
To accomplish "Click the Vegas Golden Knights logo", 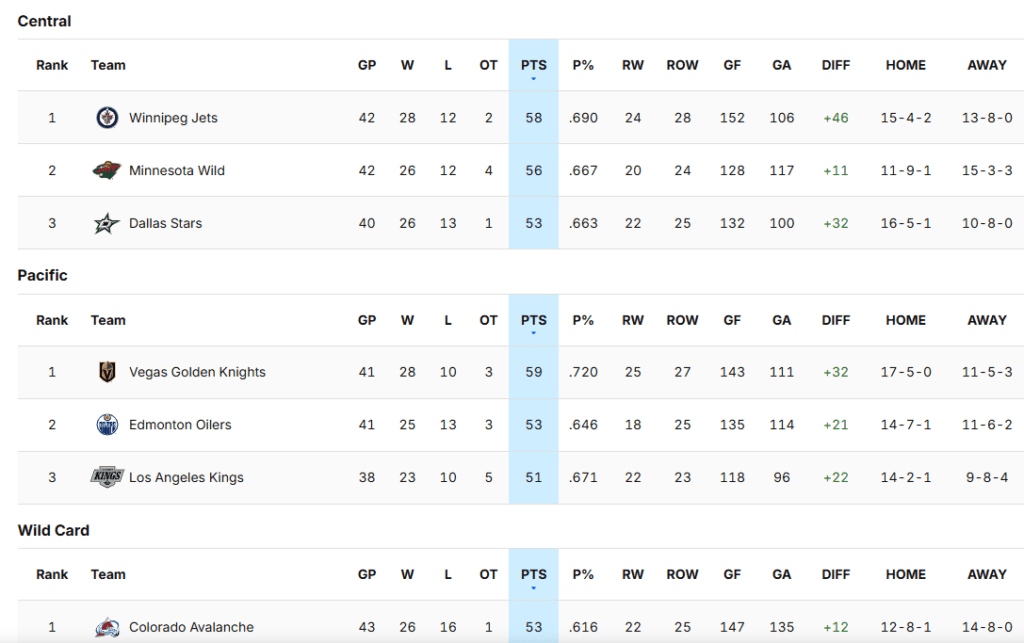I will point(107,373).
